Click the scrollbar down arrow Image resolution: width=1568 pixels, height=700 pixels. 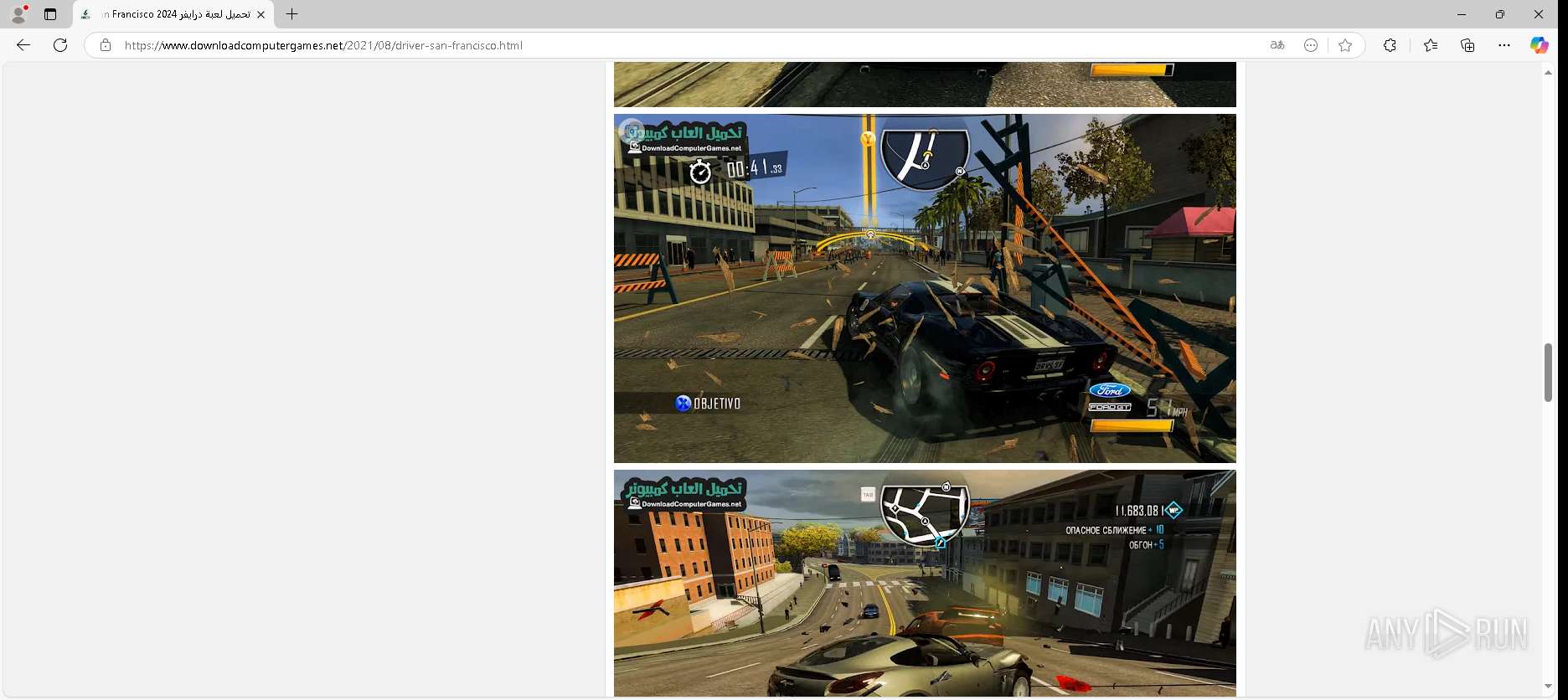pos(1548,687)
